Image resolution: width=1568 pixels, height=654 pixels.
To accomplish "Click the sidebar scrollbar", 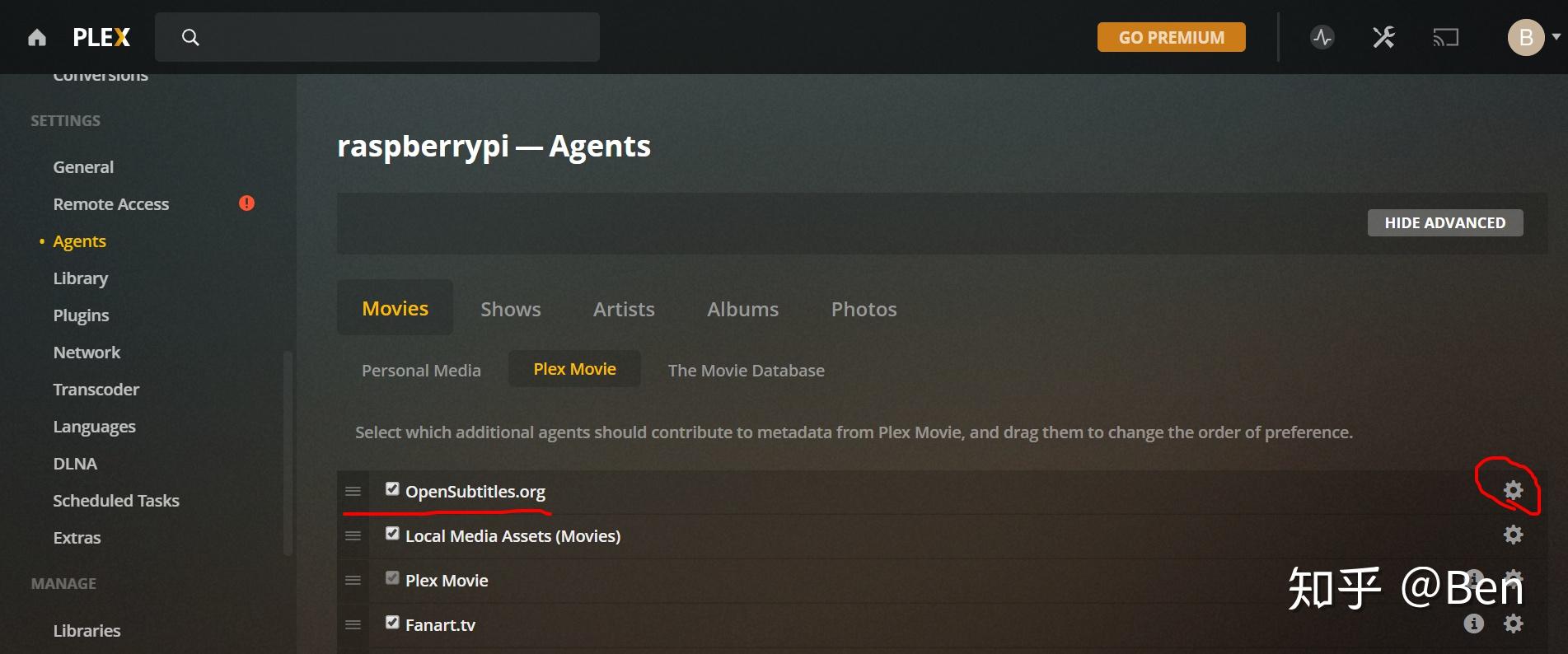I will click(x=288, y=453).
